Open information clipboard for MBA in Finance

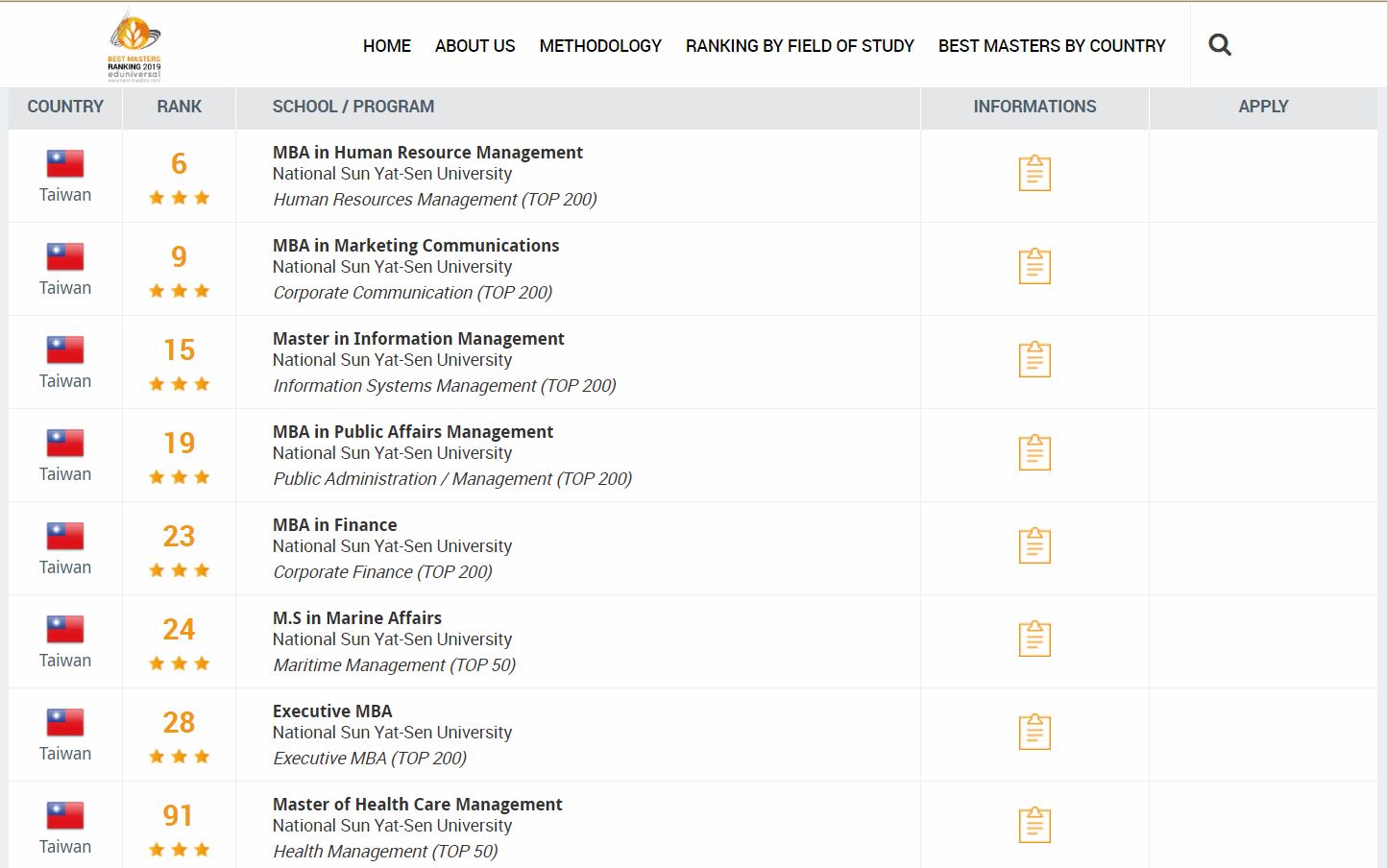click(1034, 545)
